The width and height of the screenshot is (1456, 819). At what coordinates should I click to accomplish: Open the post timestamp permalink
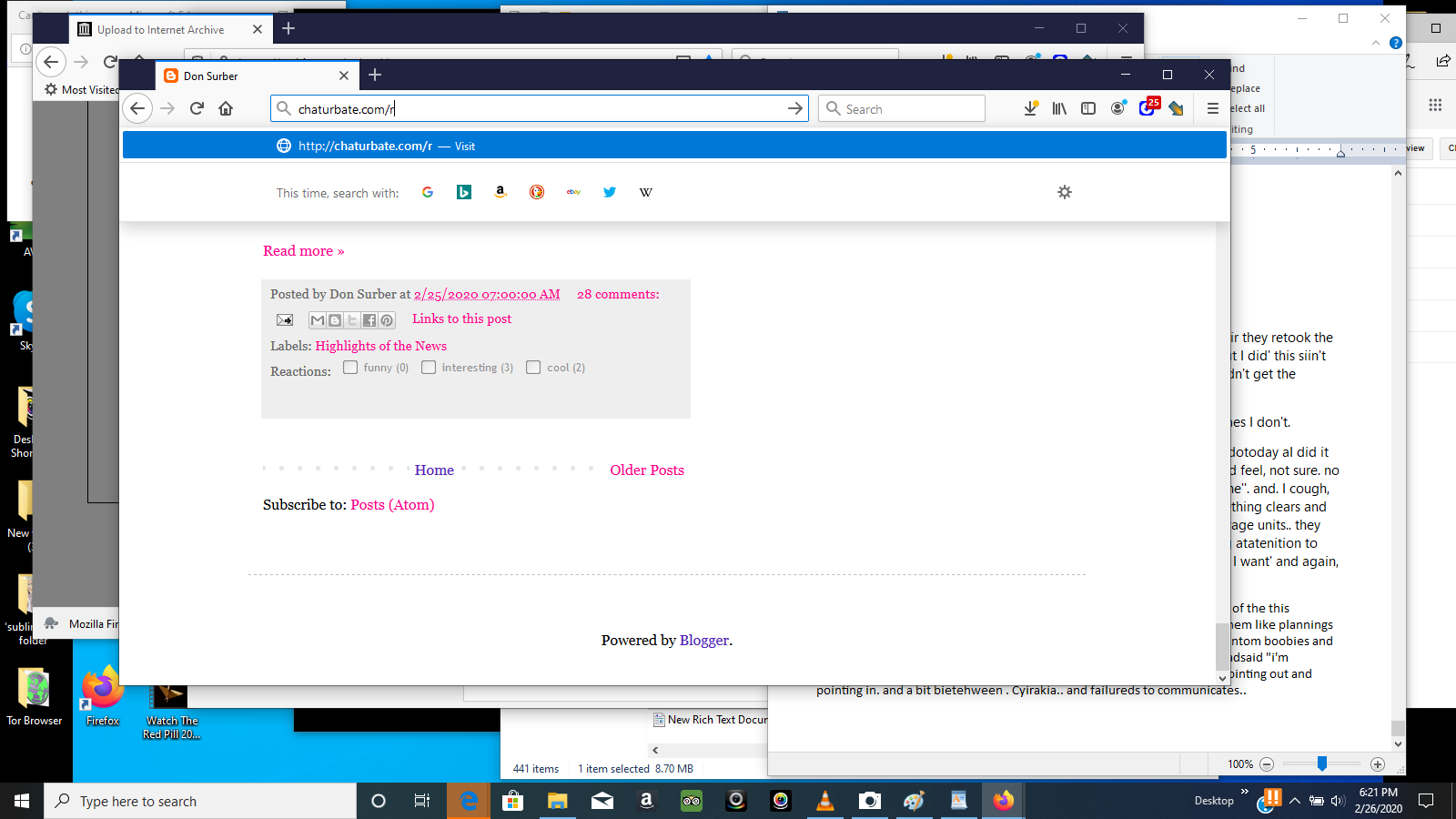[x=487, y=294]
